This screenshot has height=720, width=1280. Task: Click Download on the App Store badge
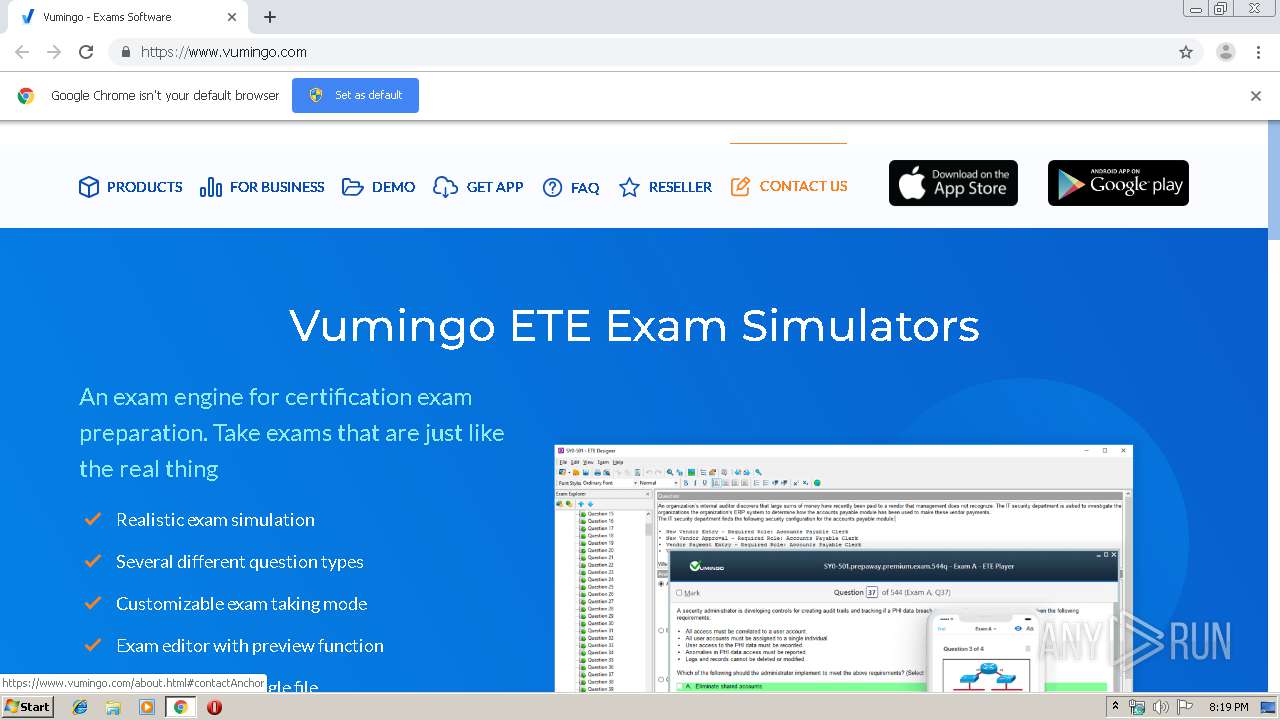click(953, 183)
